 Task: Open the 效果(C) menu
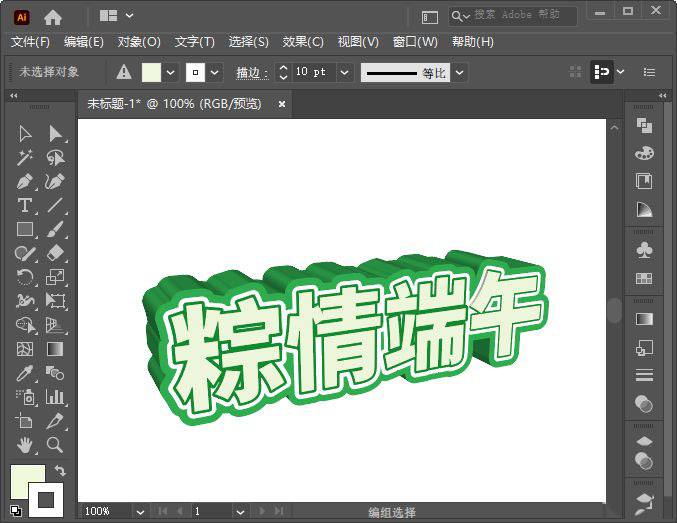303,42
